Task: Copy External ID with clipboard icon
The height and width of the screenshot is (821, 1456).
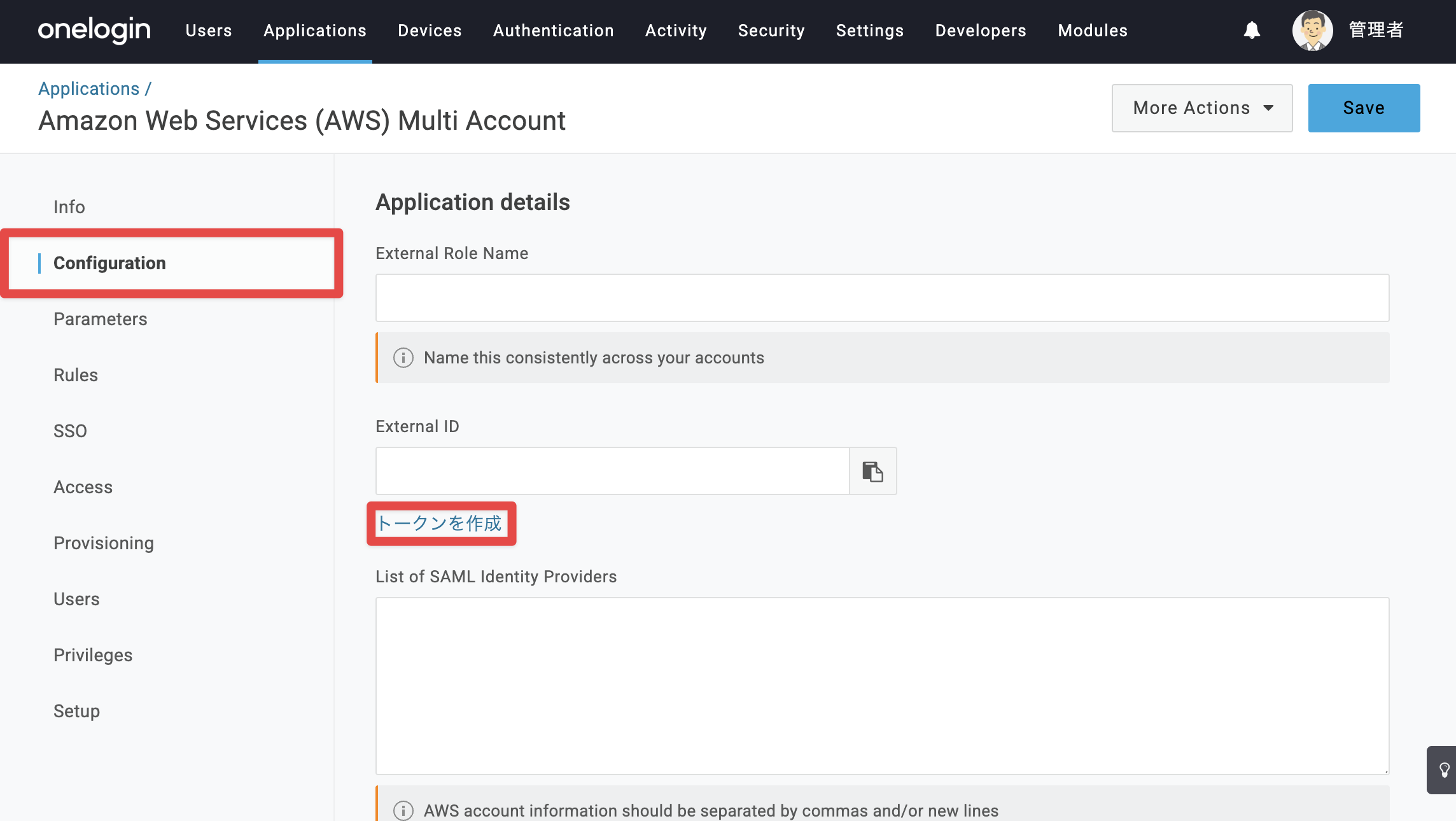Action: click(872, 471)
